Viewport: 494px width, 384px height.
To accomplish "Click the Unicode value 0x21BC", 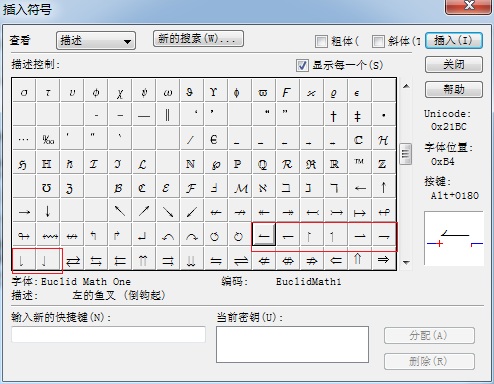I will [449, 127].
